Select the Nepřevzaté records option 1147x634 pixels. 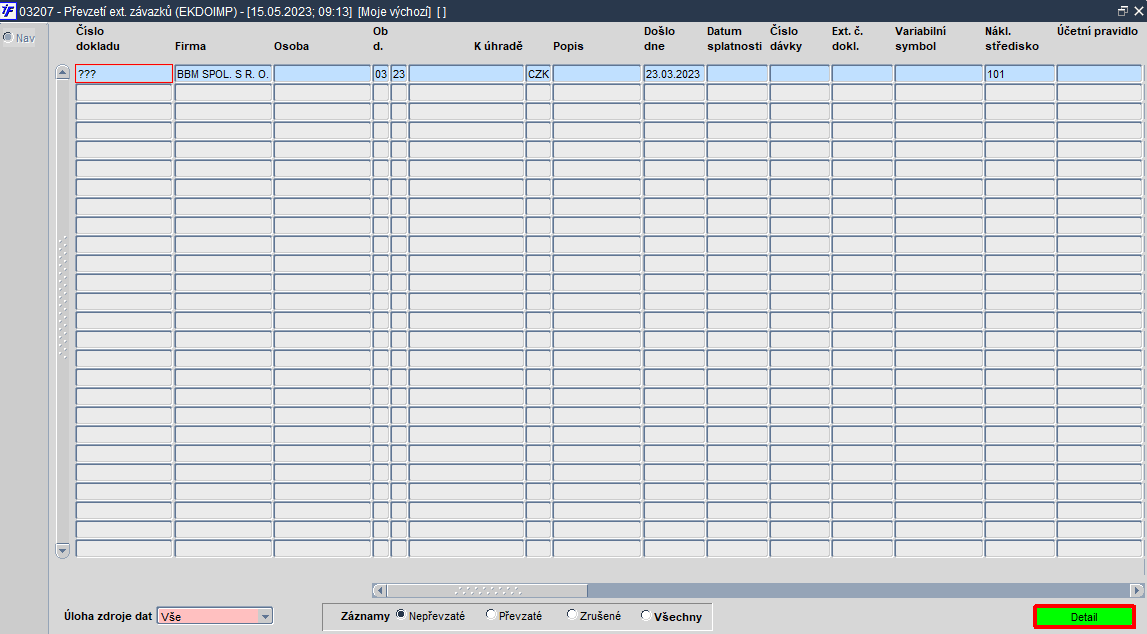tap(401, 615)
